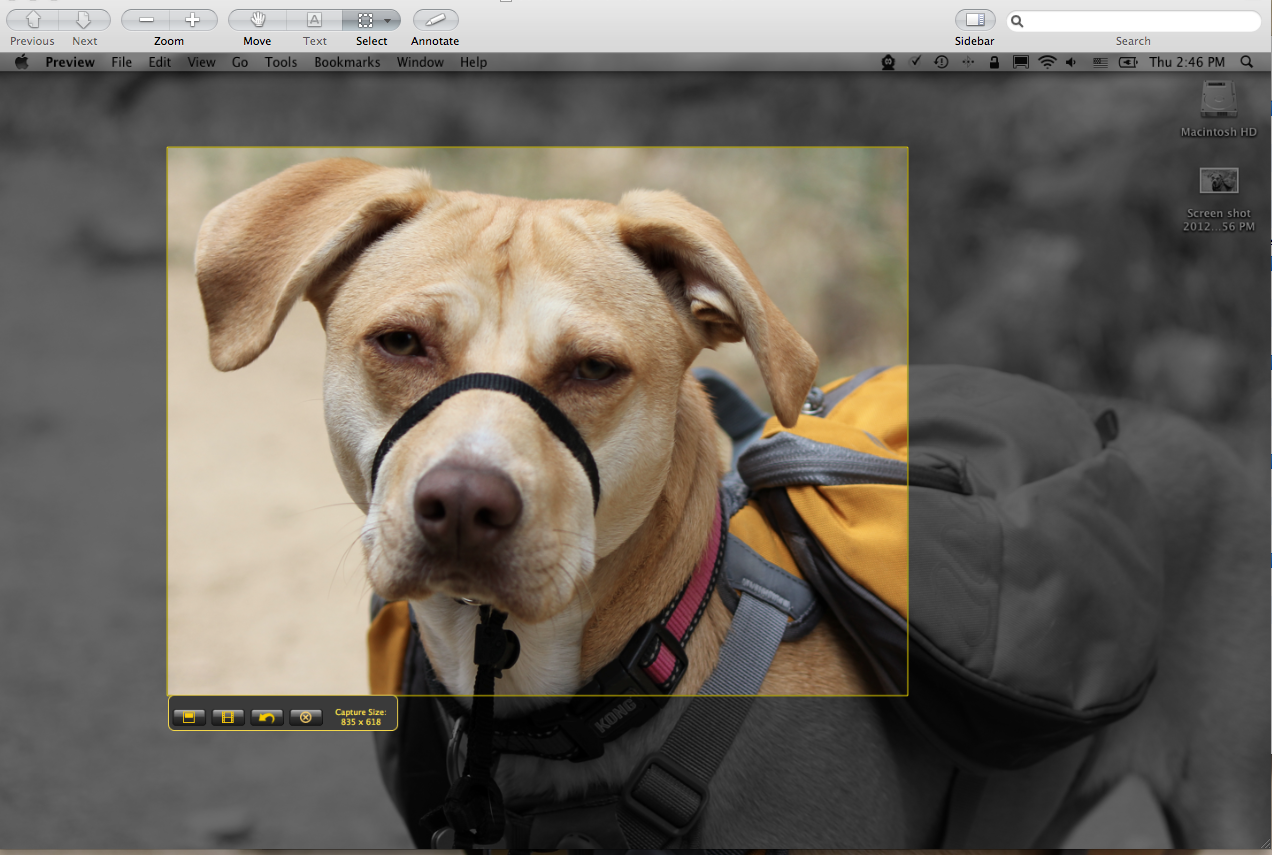Click the volume speaker menu bar icon
The image size is (1272, 855).
coord(1071,62)
